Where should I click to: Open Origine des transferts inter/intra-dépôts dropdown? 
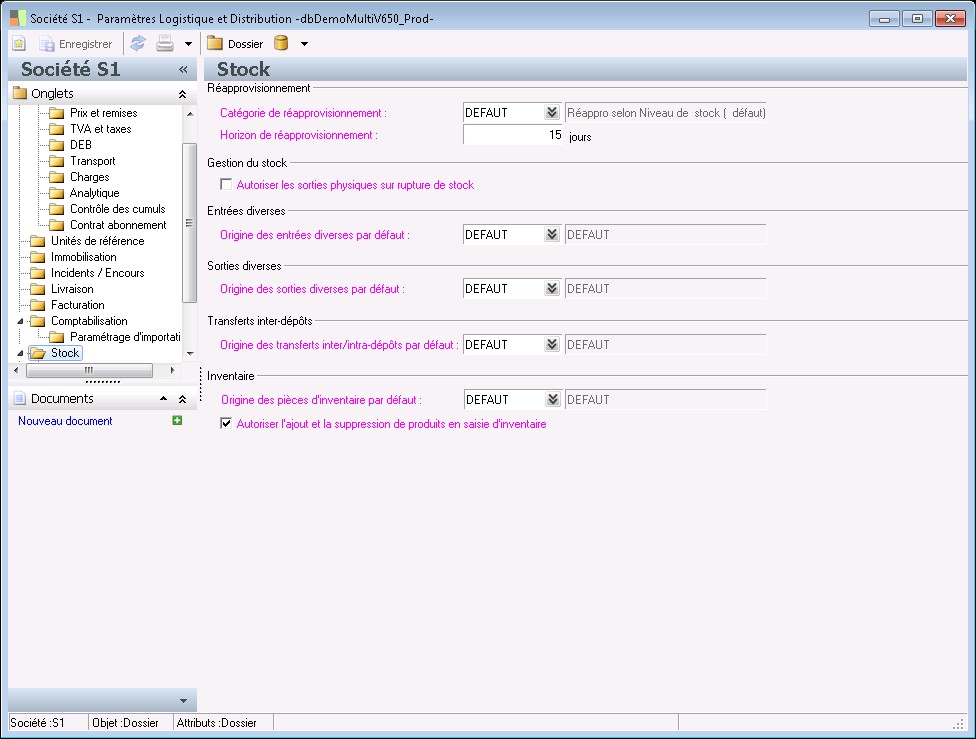pyautogui.click(x=551, y=345)
